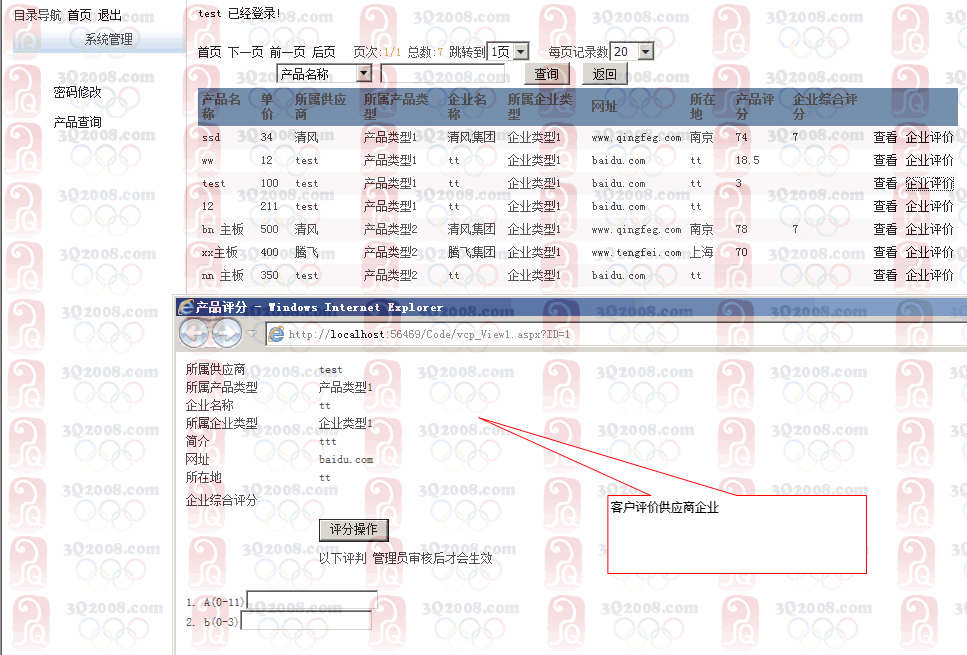967x655 pixels.
Task: Click the IE logo in the title bar
Action: (185, 307)
